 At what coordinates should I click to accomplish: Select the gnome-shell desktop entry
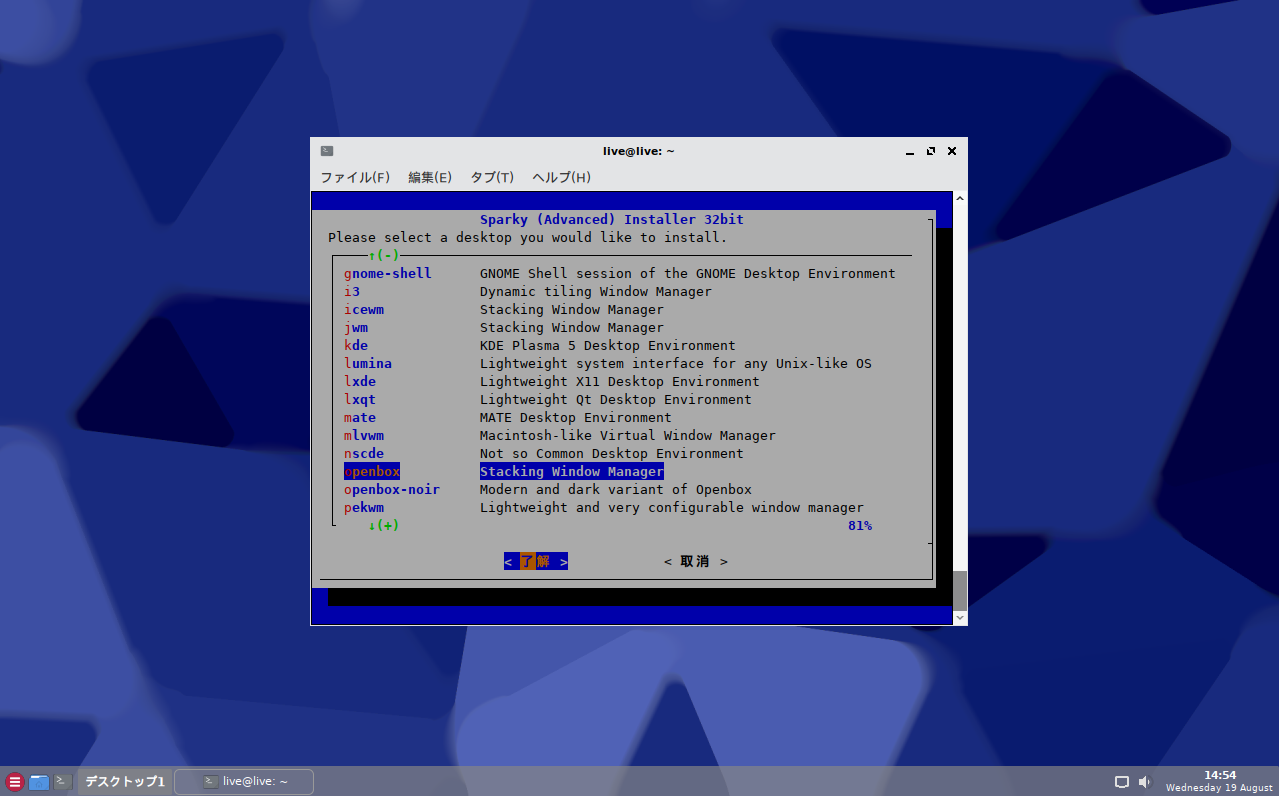388,274
